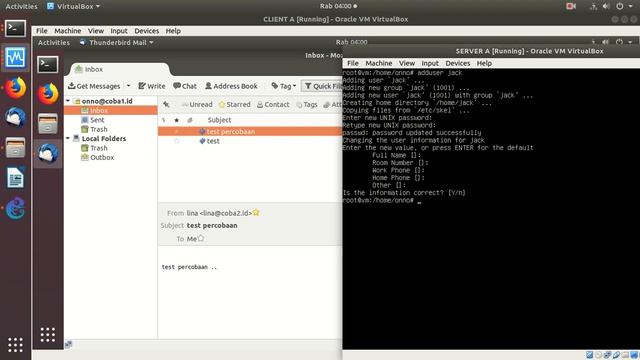Open the Tag dropdown in Thunderbird
This screenshot has height=360, width=640.
click(284, 86)
